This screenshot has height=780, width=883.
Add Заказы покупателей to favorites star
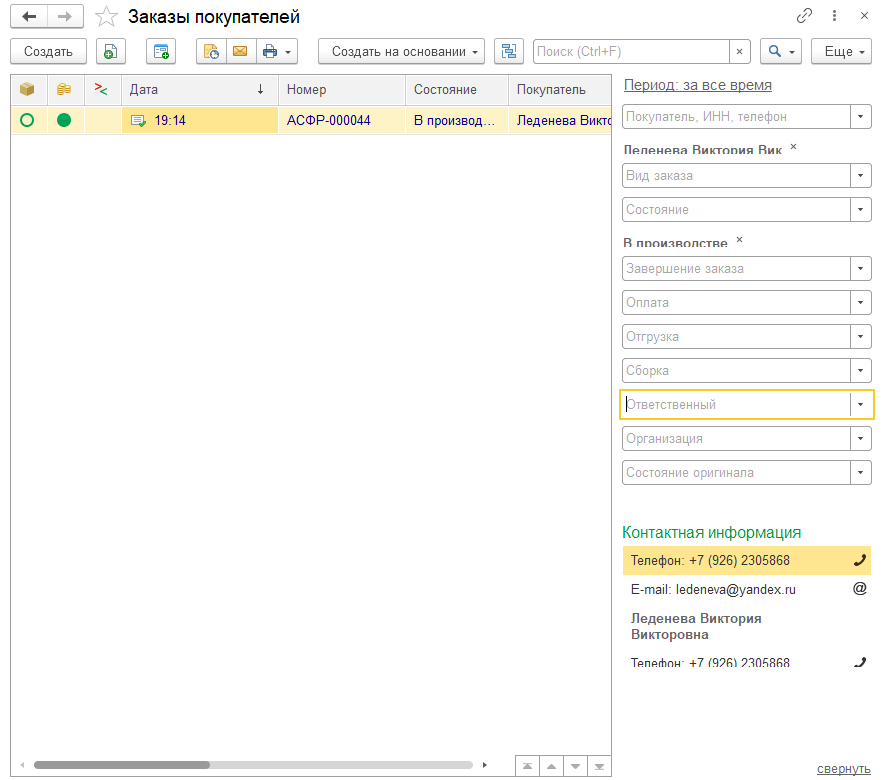tap(105, 17)
